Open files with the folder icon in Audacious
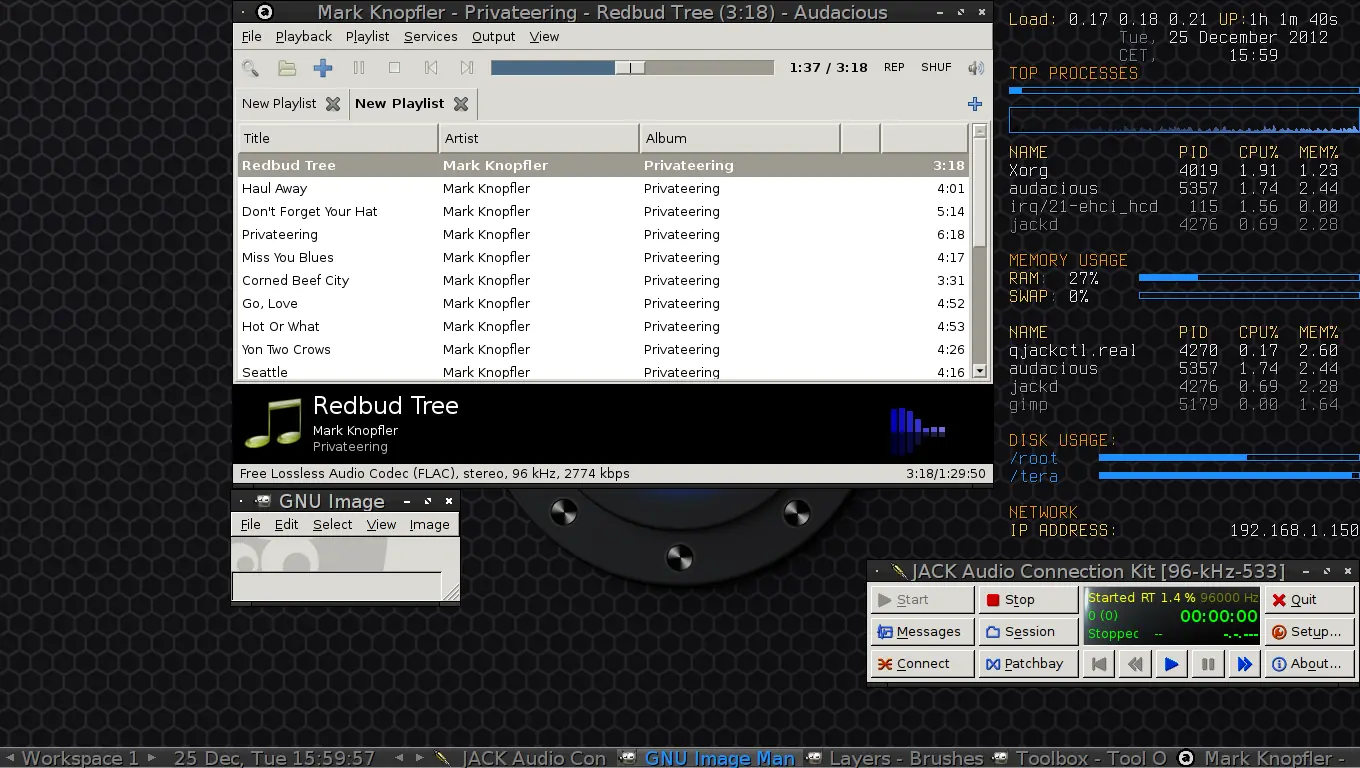 click(287, 68)
